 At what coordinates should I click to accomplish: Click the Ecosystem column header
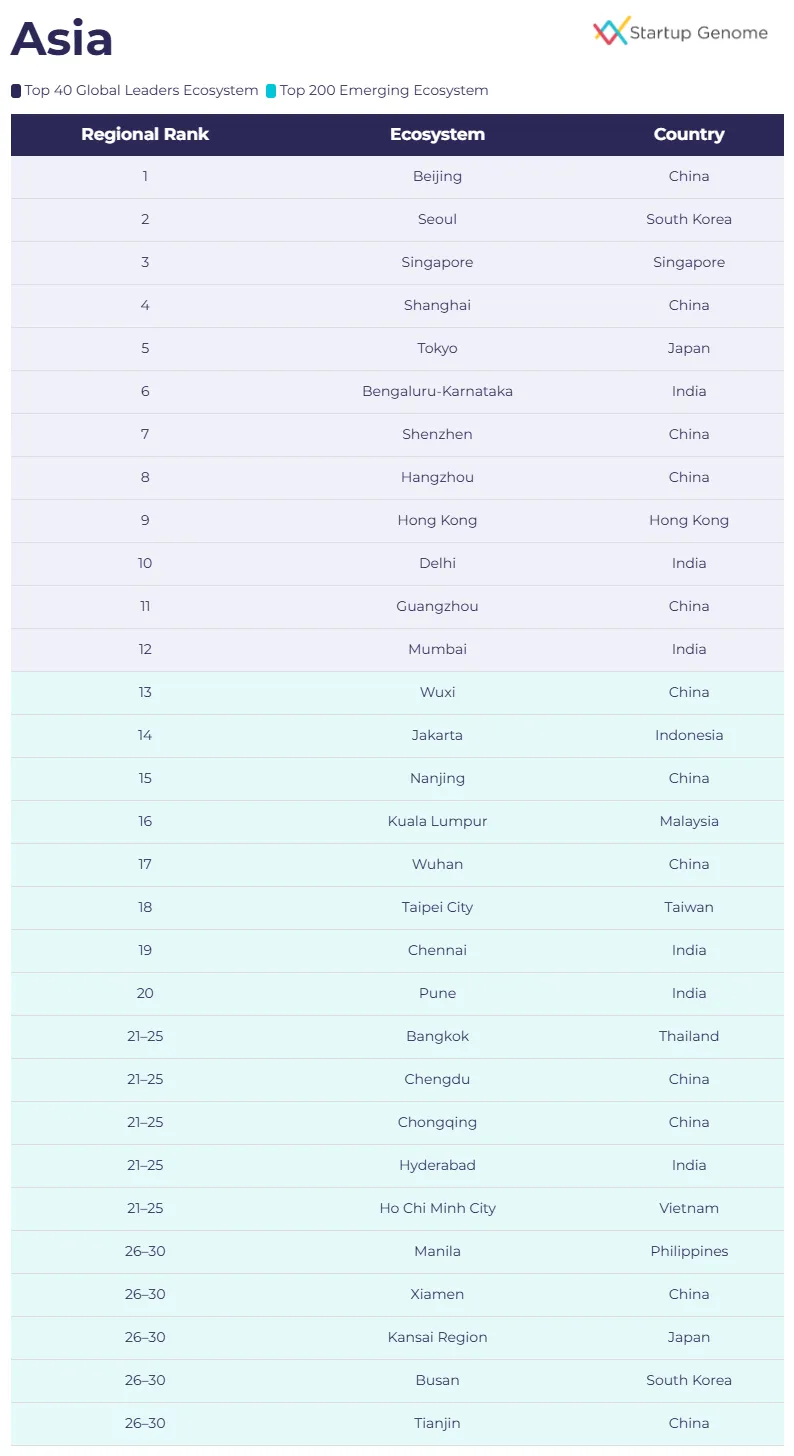pyautogui.click(x=437, y=135)
